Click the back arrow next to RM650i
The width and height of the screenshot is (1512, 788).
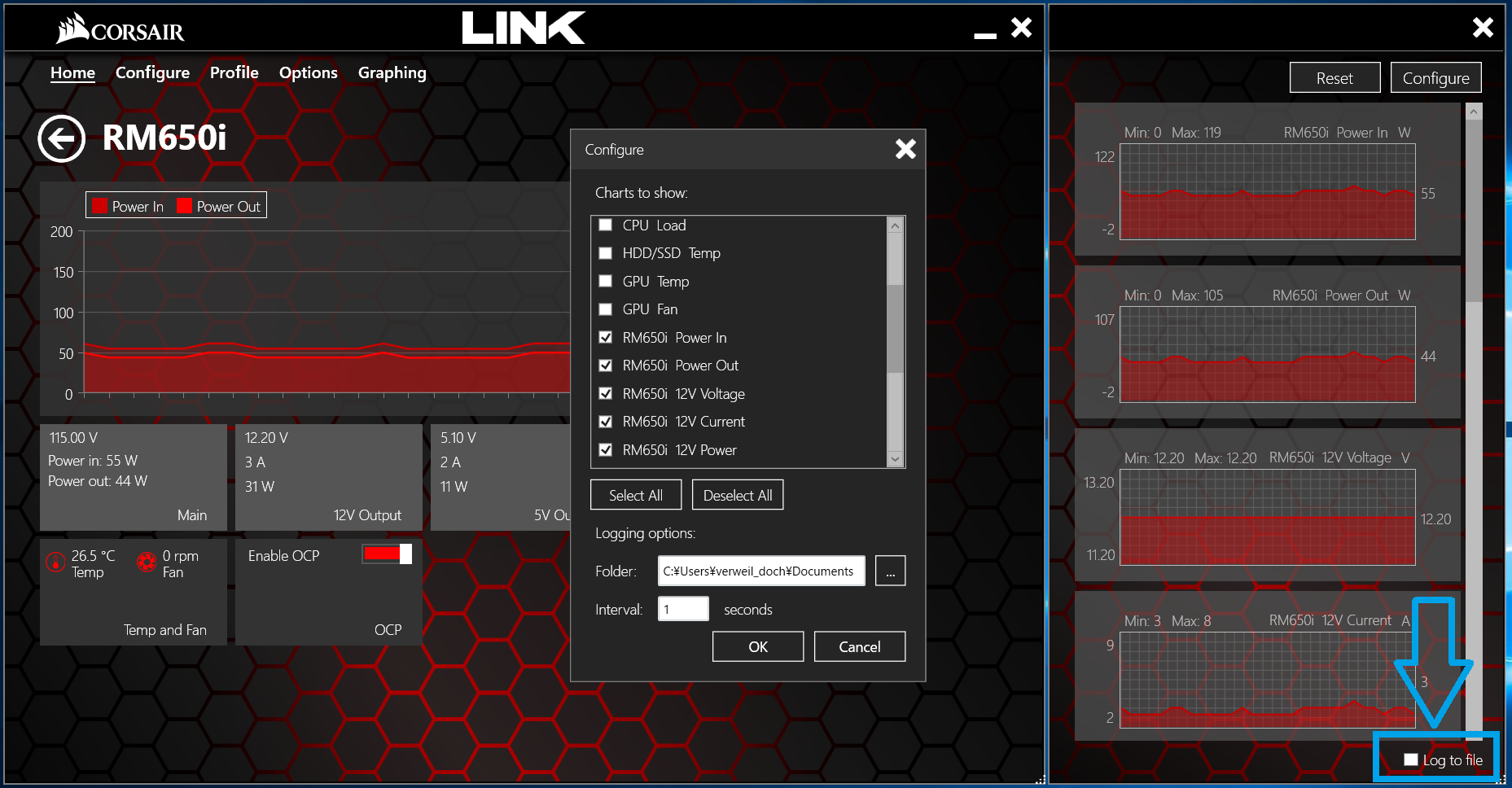coord(61,138)
